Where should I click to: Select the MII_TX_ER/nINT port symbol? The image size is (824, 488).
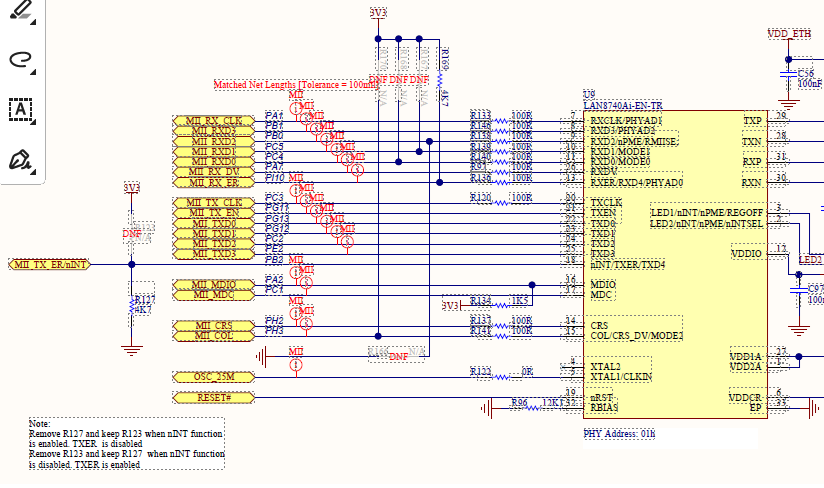pos(49,264)
